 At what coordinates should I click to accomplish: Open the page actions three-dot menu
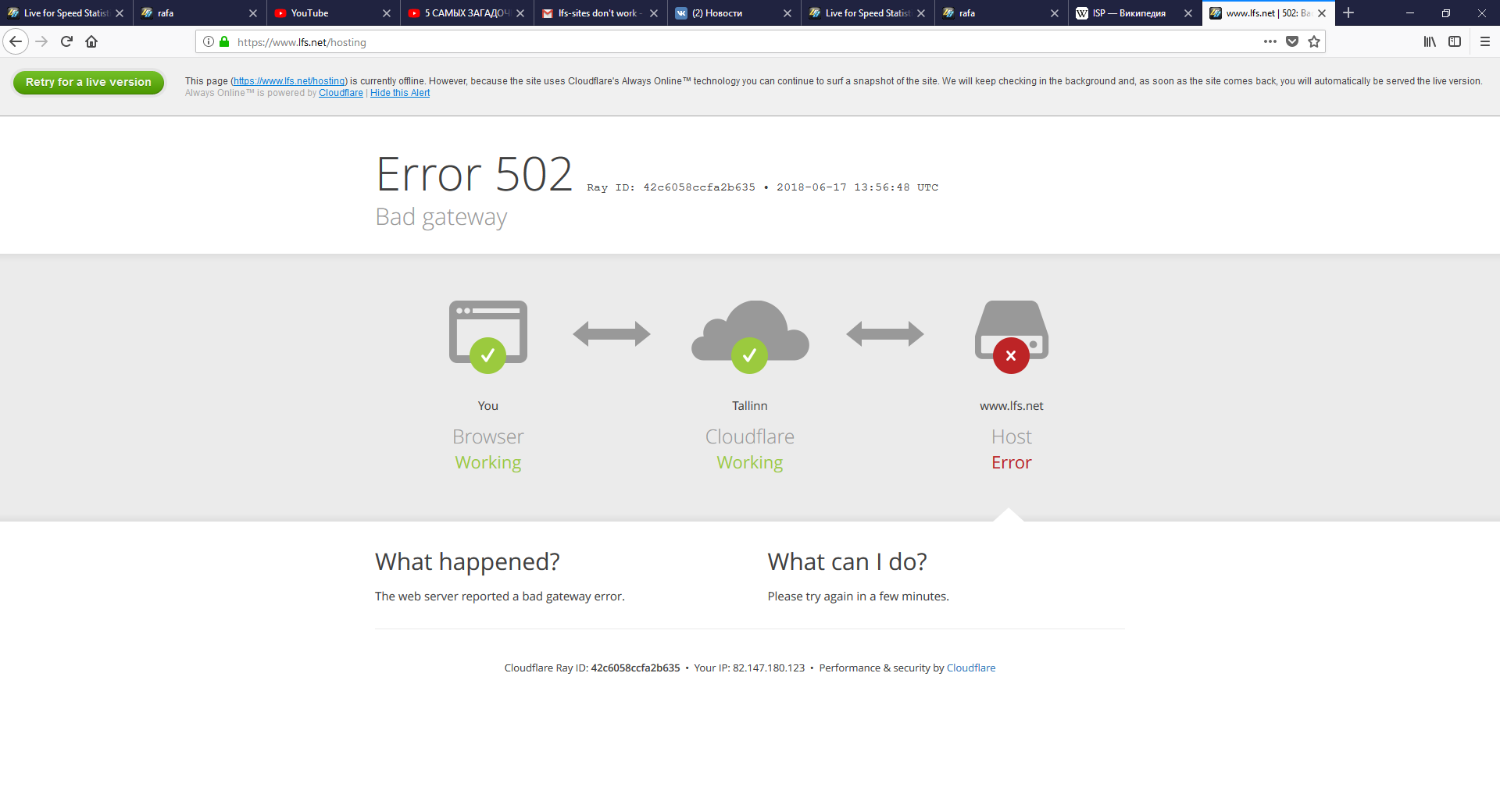(1270, 41)
